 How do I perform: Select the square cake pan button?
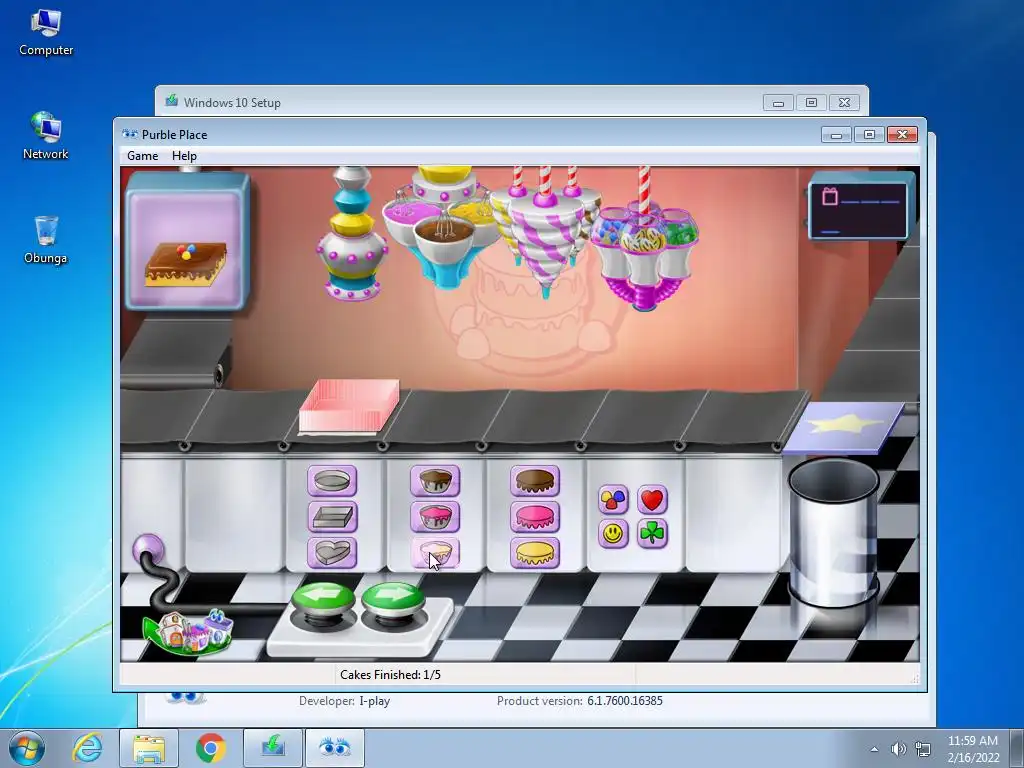(332, 517)
